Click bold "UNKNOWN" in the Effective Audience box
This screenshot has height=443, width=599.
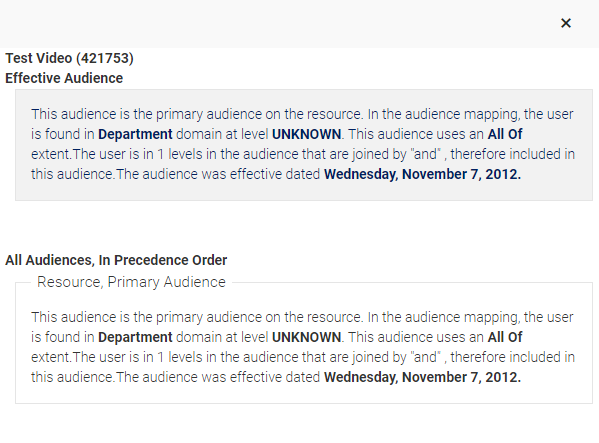click(306, 134)
